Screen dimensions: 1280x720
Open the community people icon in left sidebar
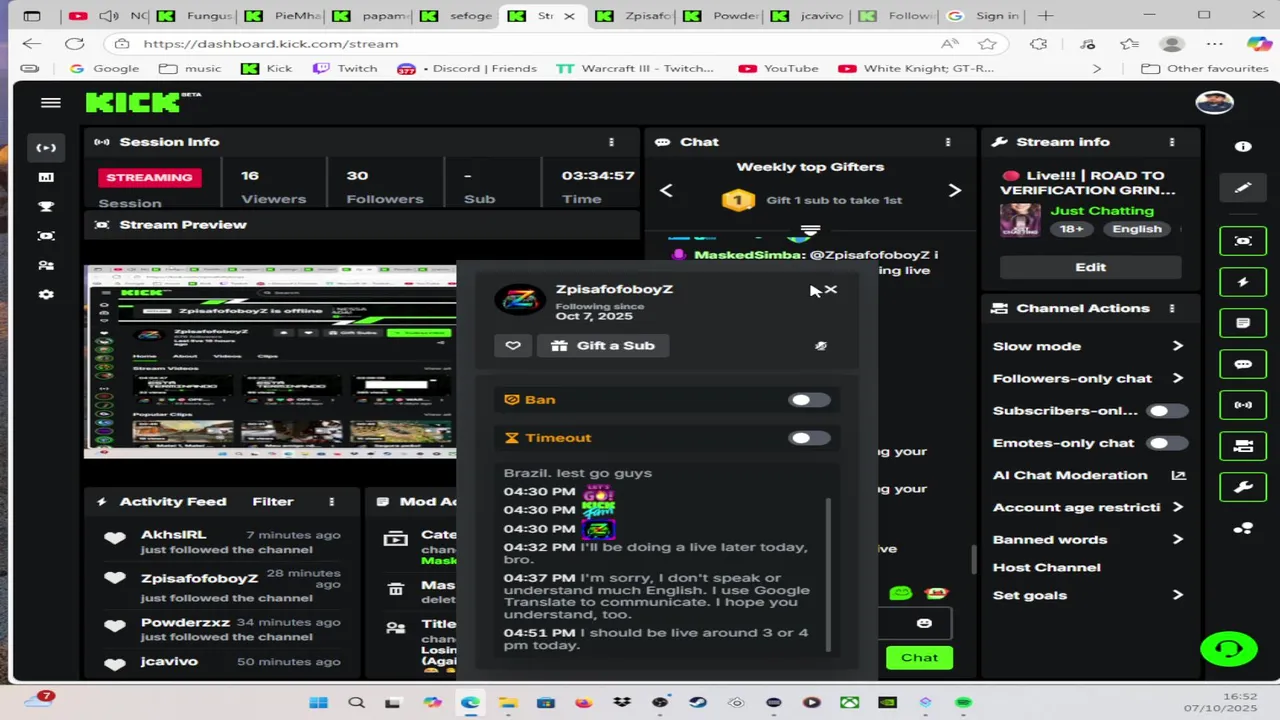46,265
